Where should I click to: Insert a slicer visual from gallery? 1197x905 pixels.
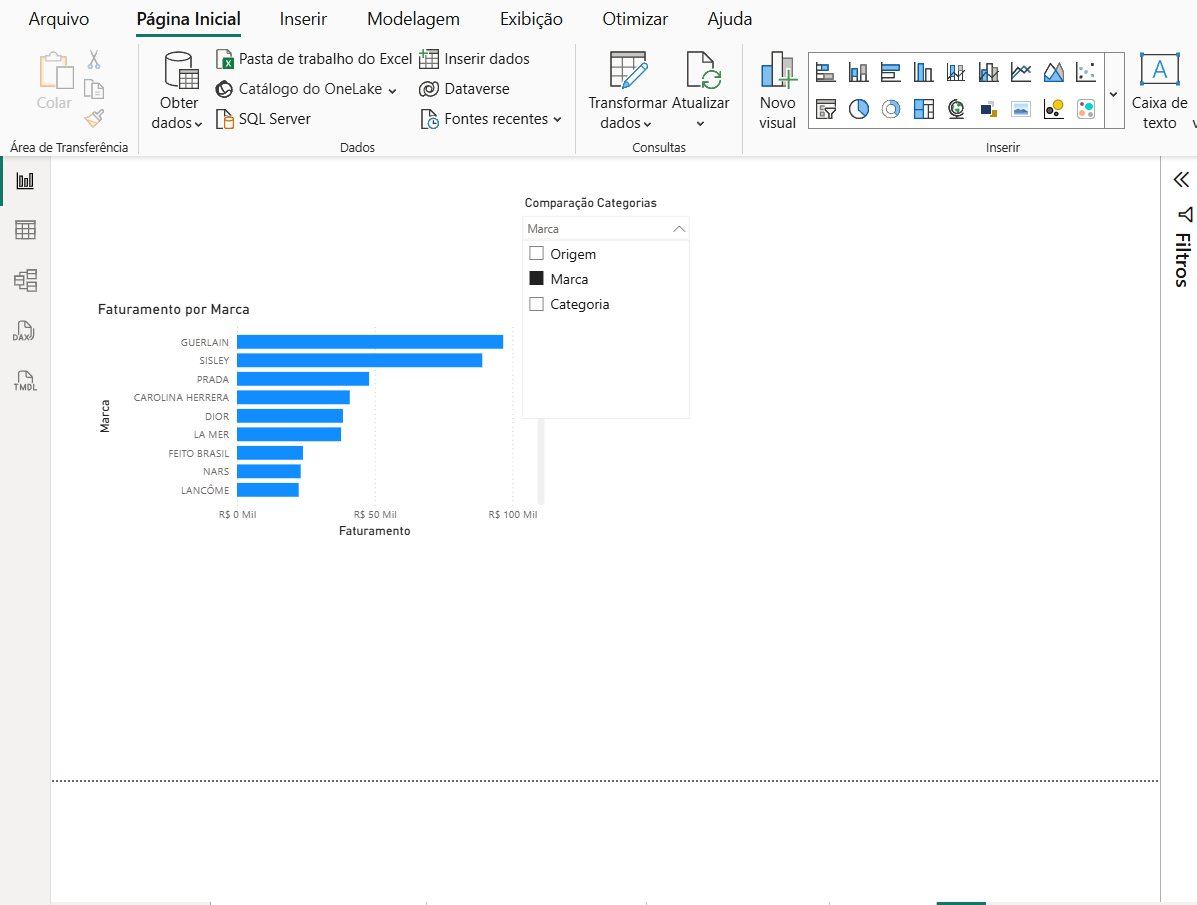coord(825,109)
